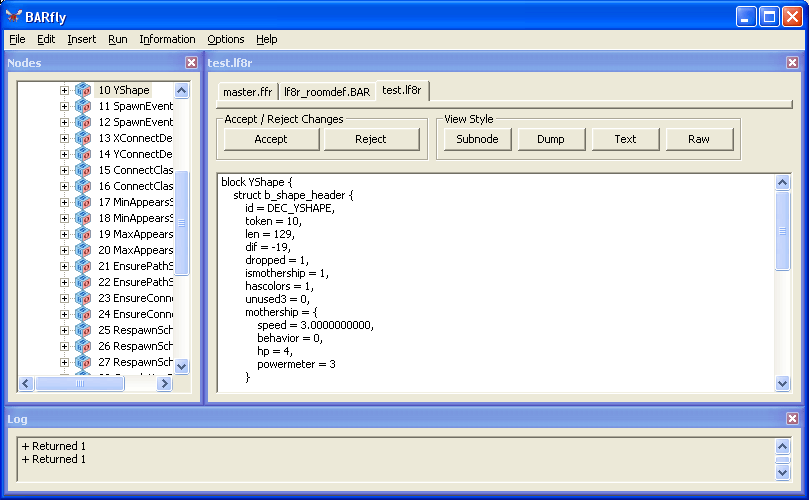Viewport: 809px width, 500px height.
Task: Click the Nodes tree scroll down arrow
Action: [x=182, y=366]
